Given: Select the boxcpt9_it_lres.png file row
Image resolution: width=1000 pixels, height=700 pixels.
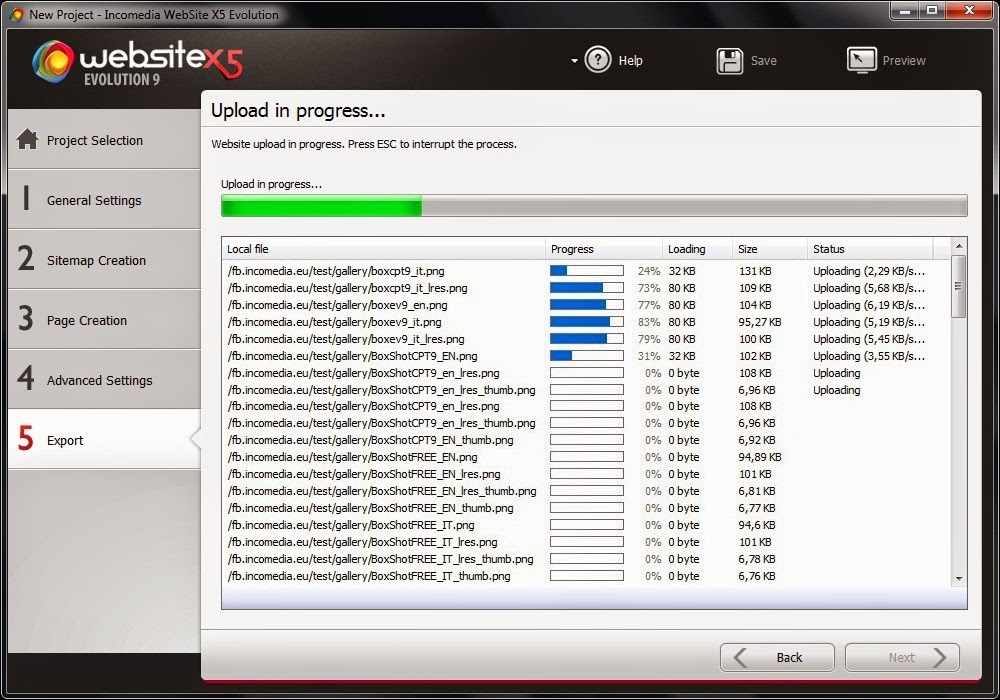Looking at the screenshot, I should 585,288.
